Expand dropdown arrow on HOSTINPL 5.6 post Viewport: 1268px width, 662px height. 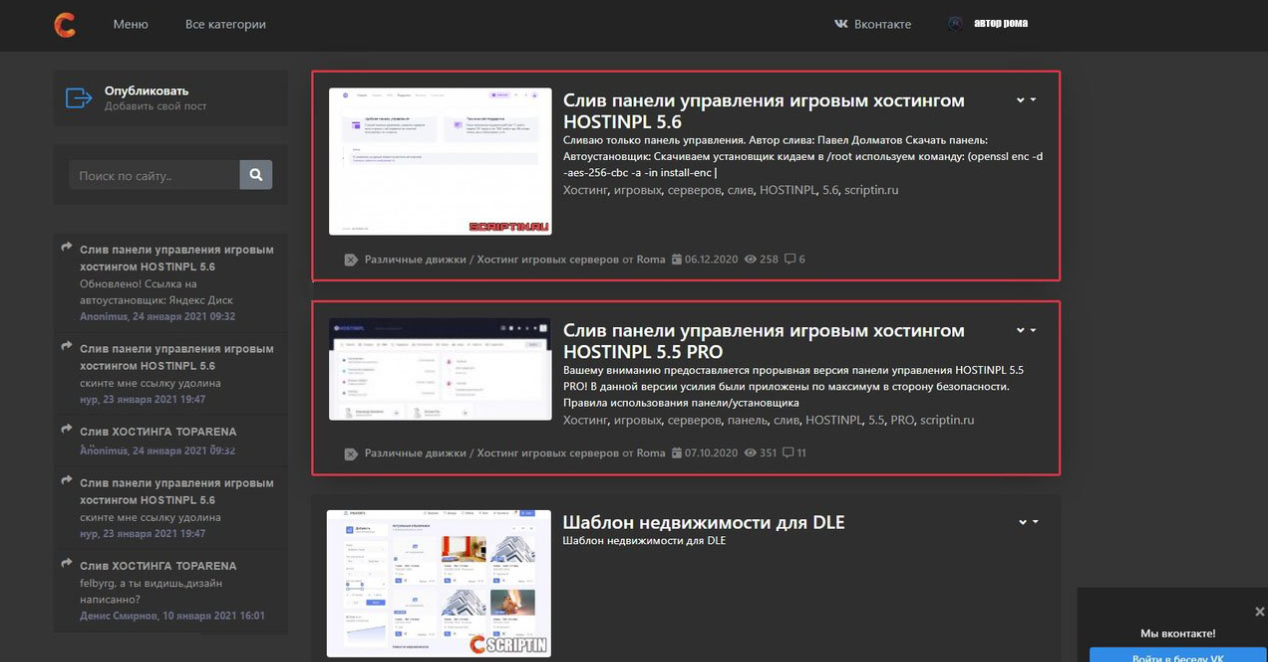tap(1026, 100)
